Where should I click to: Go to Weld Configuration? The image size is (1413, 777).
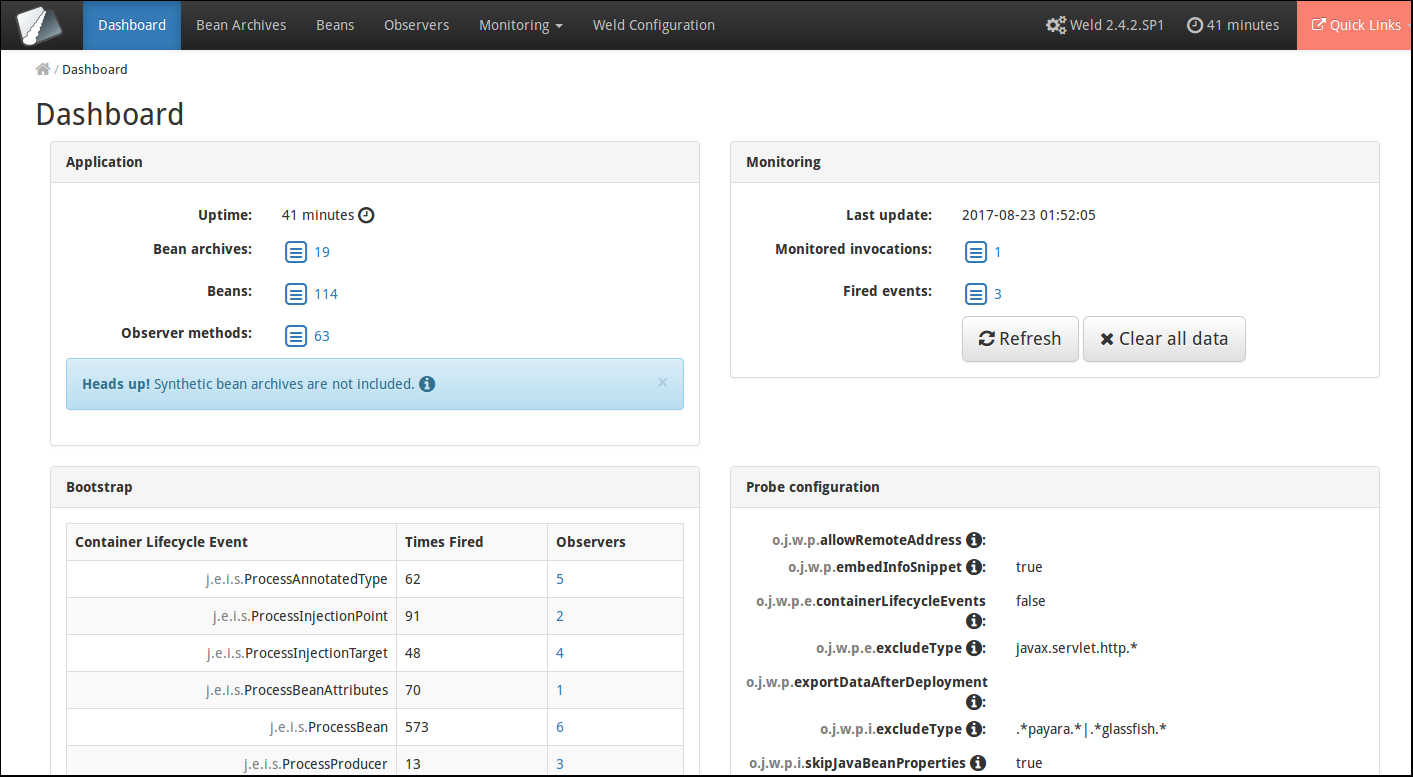(x=653, y=25)
